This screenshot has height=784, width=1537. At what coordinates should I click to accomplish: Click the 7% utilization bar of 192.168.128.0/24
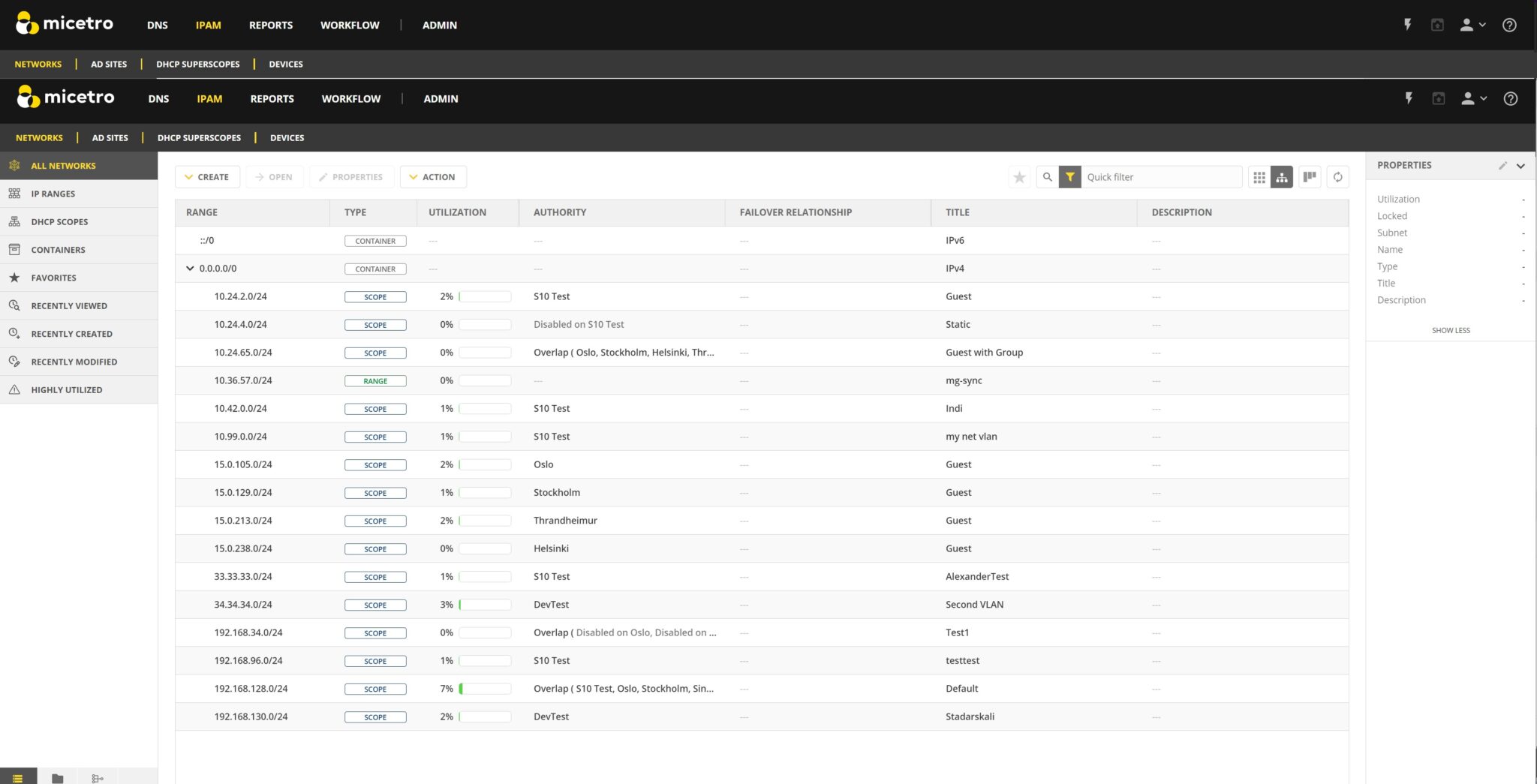(x=483, y=688)
